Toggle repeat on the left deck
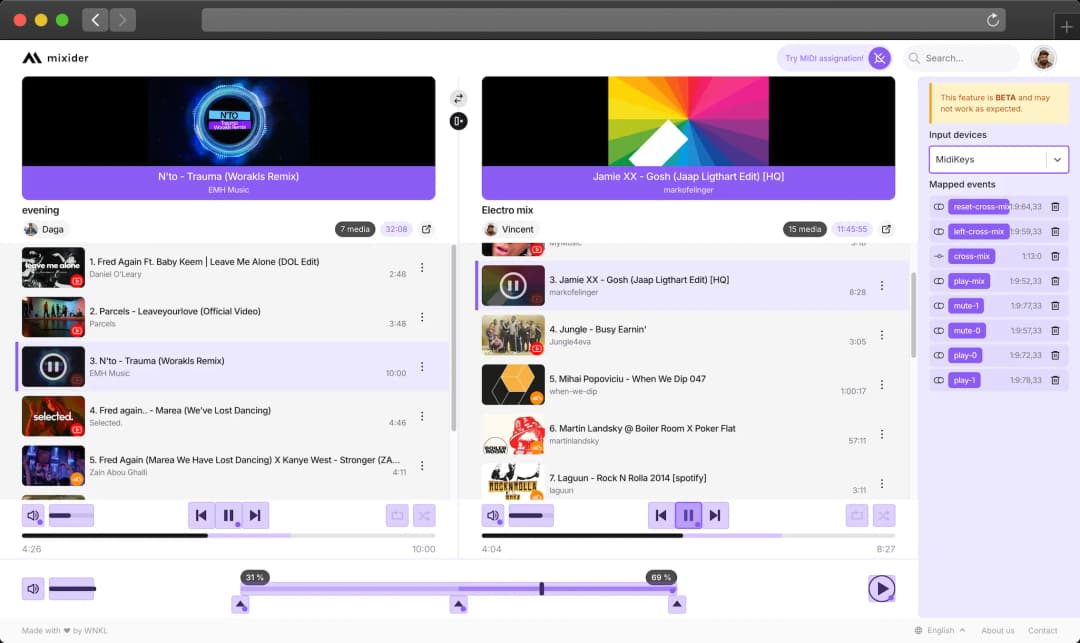The height and width of the screenshot is (643, 1080). click(397, 515)
